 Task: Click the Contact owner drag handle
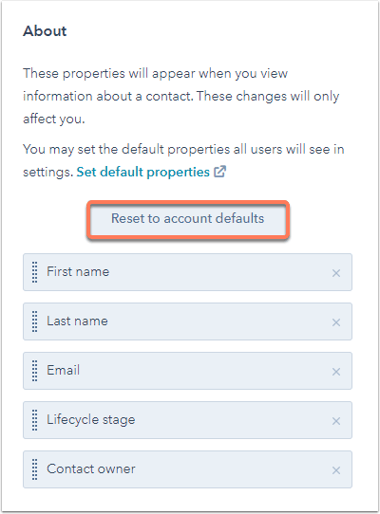click(35, 470)
